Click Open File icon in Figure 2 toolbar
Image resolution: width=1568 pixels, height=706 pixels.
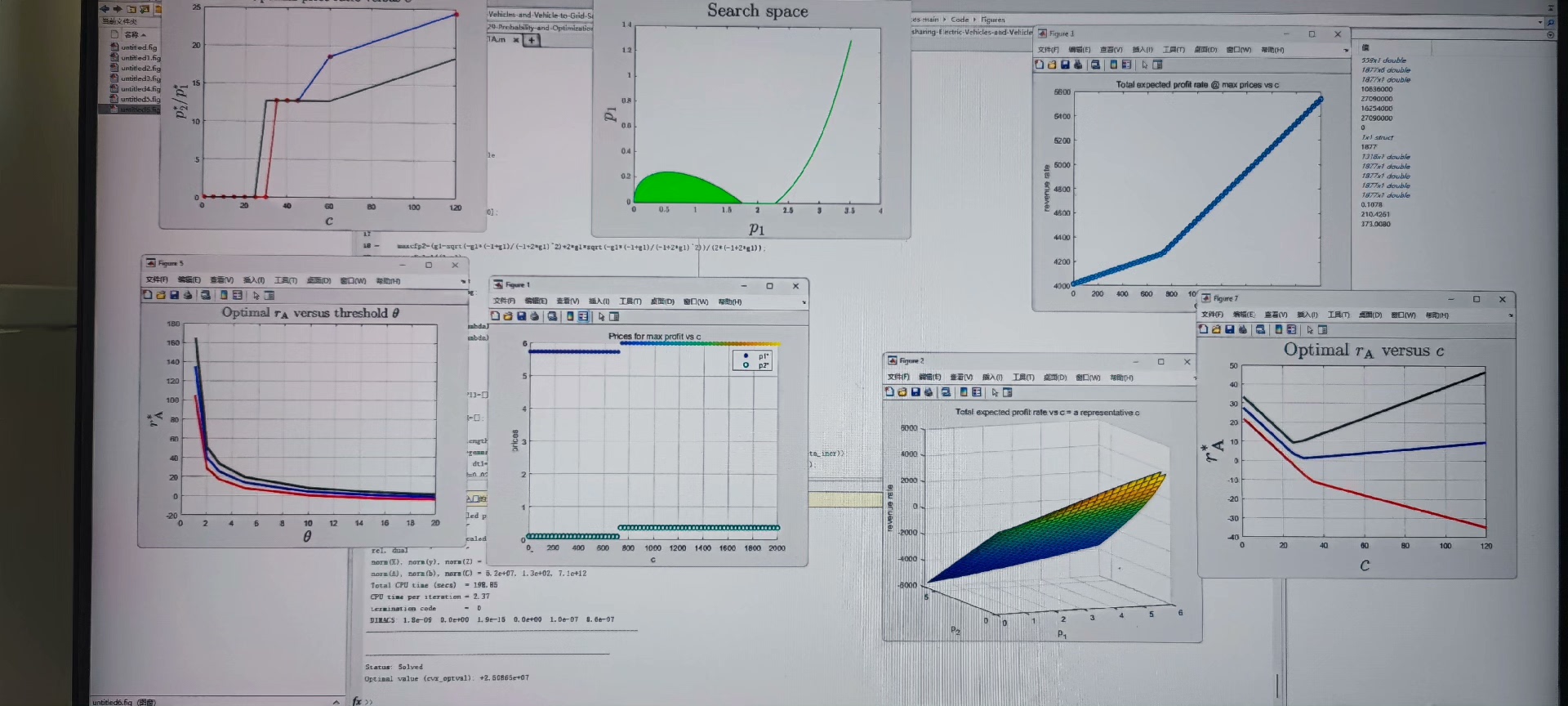[902, 392]
